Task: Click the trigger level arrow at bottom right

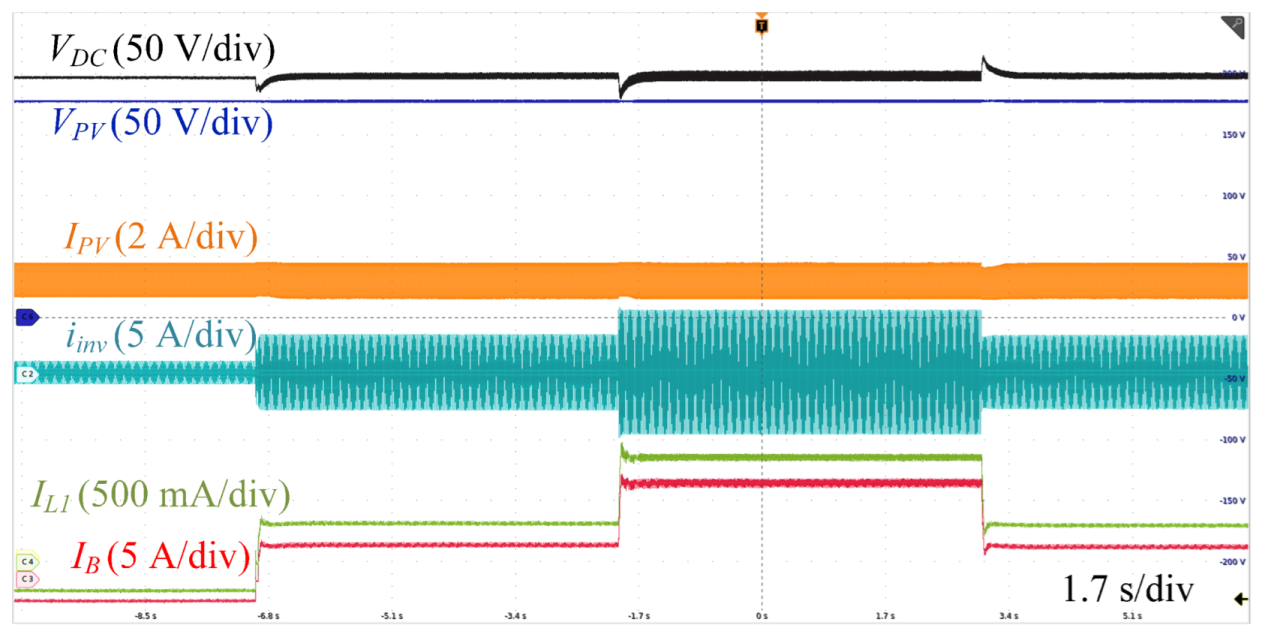Action: [x=1242, y=599]
